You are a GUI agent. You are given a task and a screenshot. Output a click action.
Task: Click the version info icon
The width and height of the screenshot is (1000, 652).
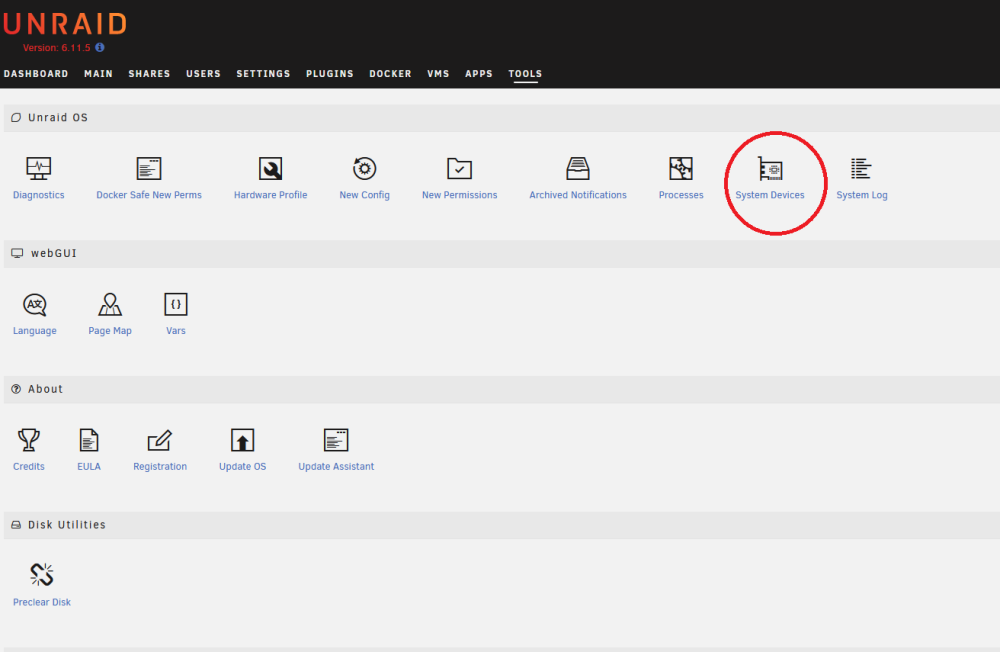pos(99,47)
